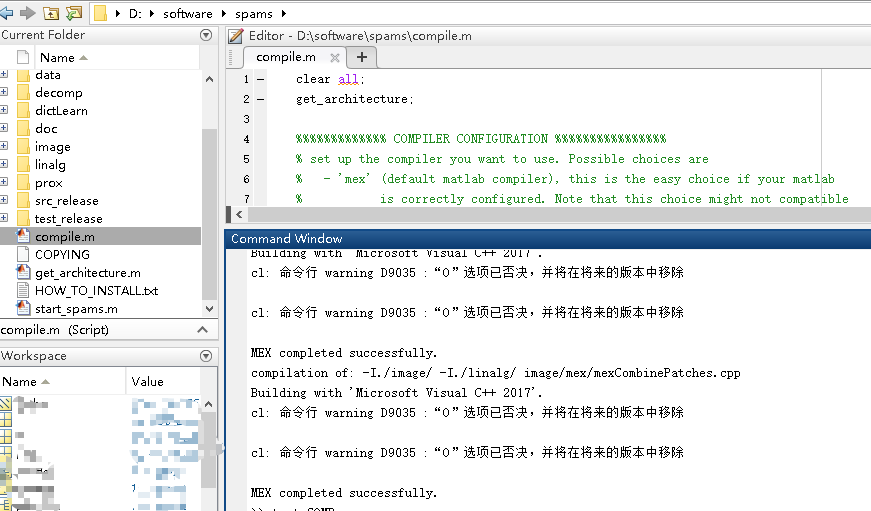Click 'D:' drive in the address path
871x511 pixels.
coord(135,14)
